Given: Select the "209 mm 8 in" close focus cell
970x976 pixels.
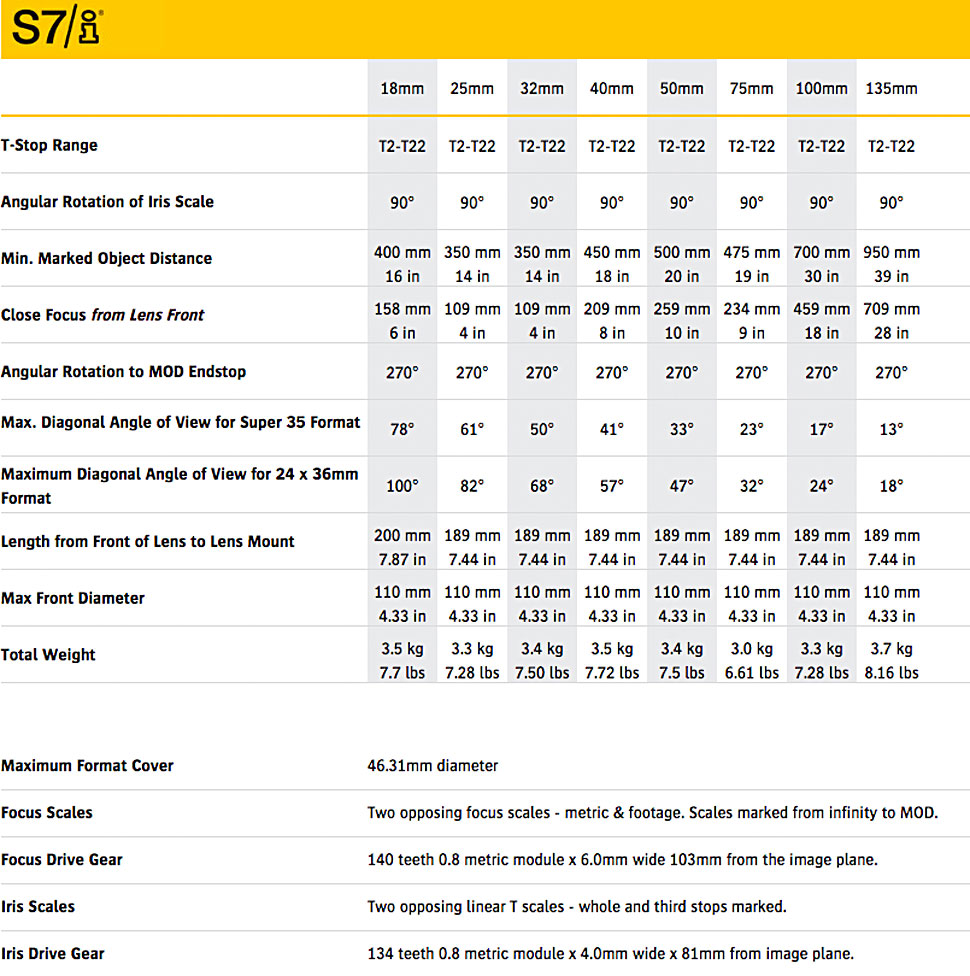Looking at the screenshot, I should (x=611, y=321).
